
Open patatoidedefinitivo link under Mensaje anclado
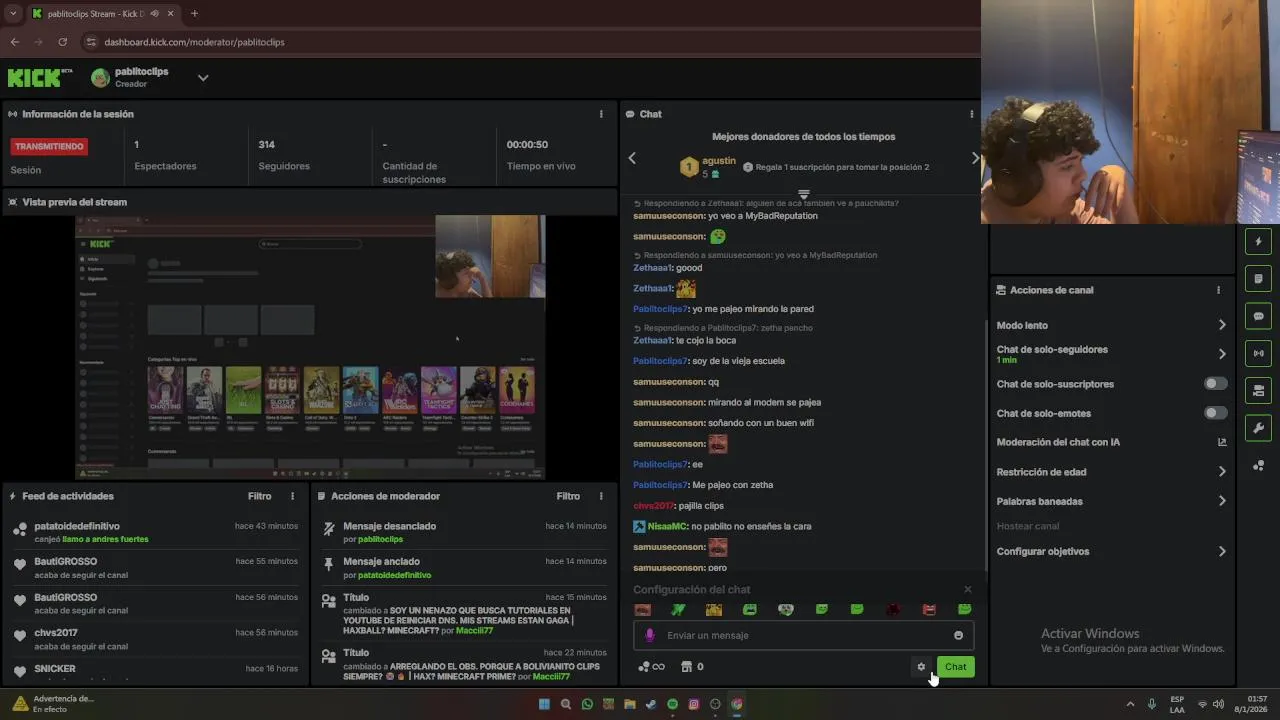(x=394, y=575)
